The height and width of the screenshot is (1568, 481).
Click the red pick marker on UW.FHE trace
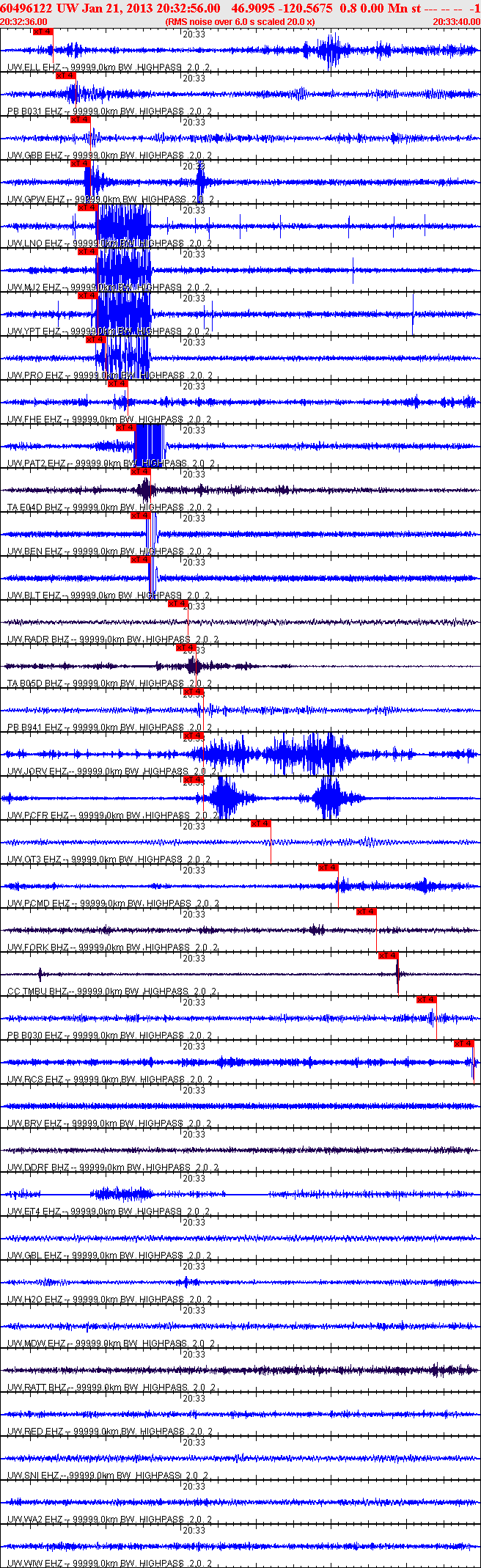118,384
